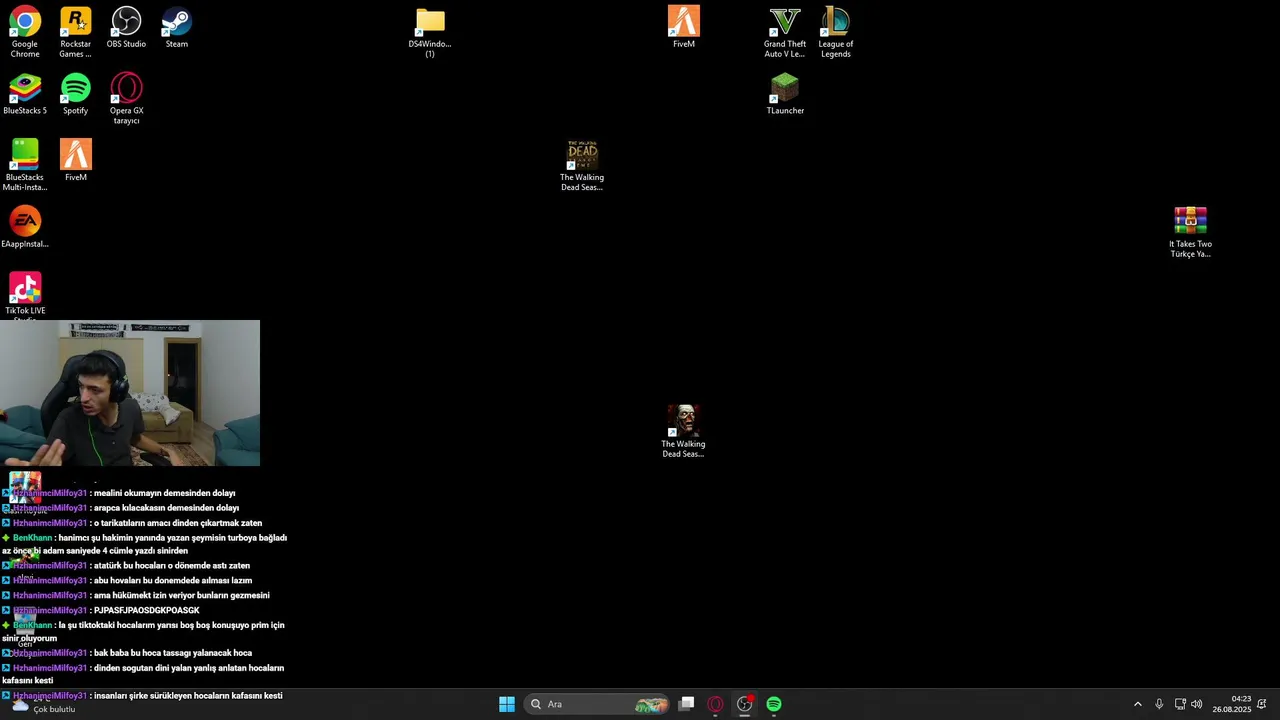Open the EAappInstaller desktop icon
The image size is (1280, 720).
(x=25, y=228)
